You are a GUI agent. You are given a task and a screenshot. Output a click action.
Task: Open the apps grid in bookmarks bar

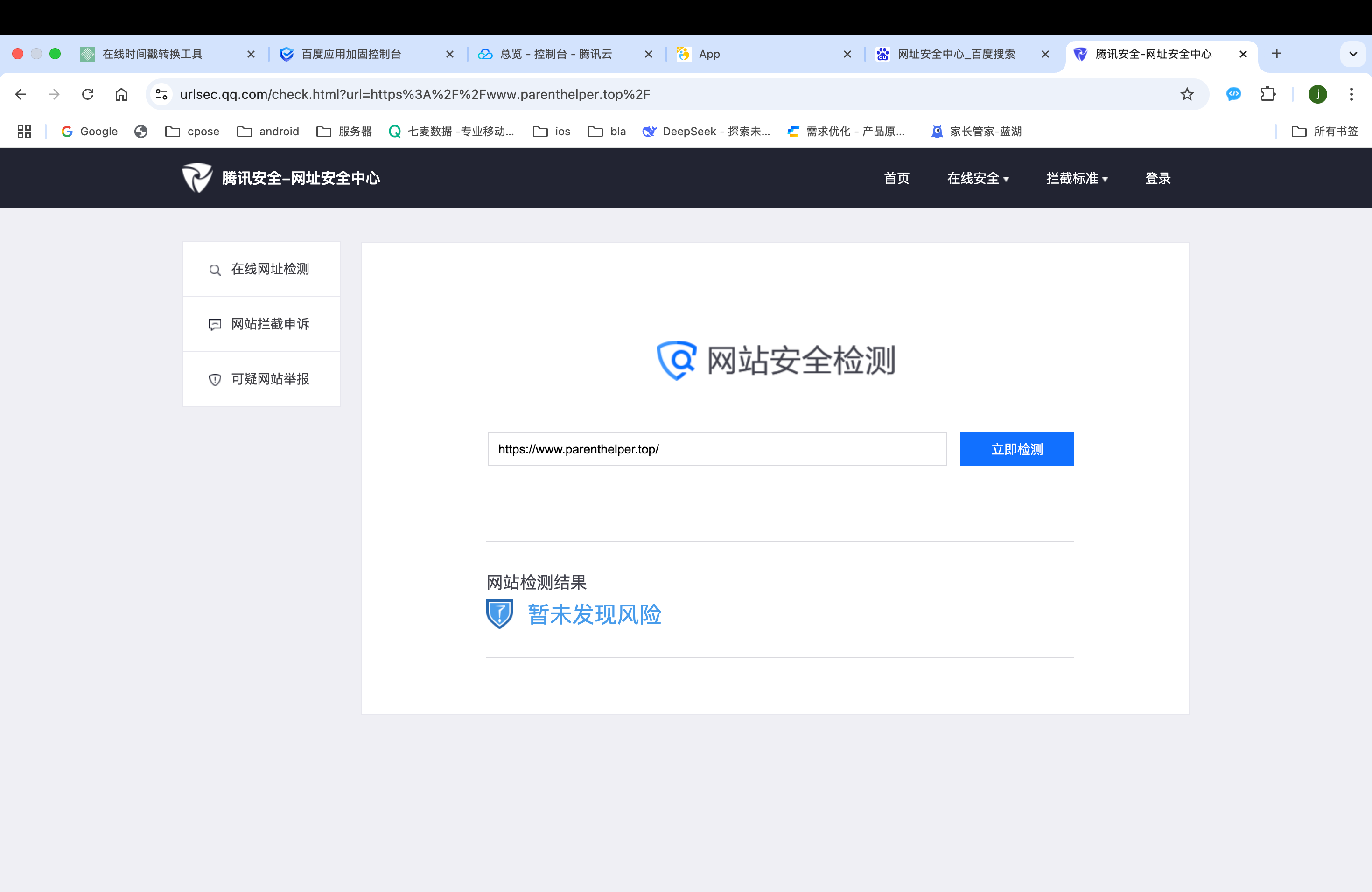click(24, 132)
